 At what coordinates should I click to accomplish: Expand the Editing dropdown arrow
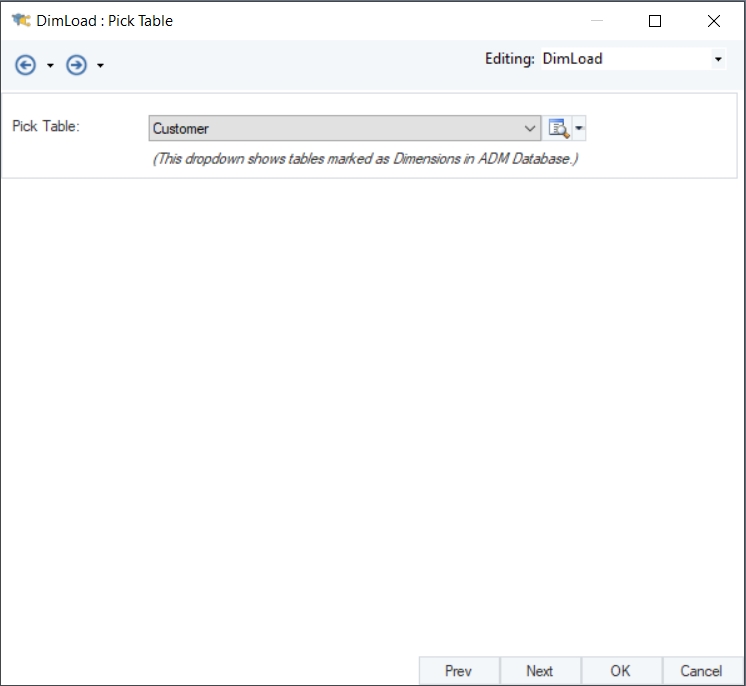[718, 60]
